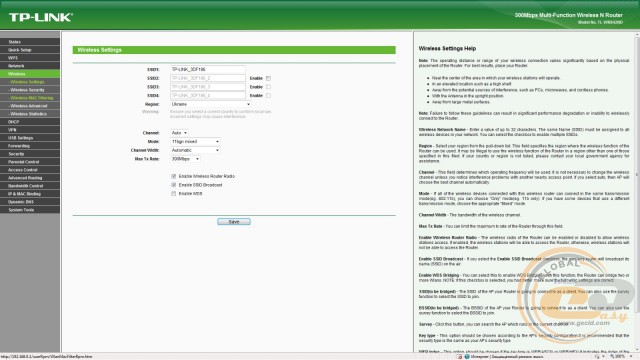
Task: Open the Region dropdown showing Ukraine
Action: coord(210,104)
